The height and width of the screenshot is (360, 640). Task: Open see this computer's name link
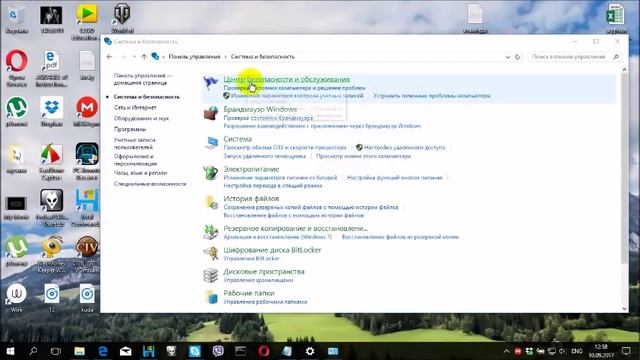click(x=363, y=156)
